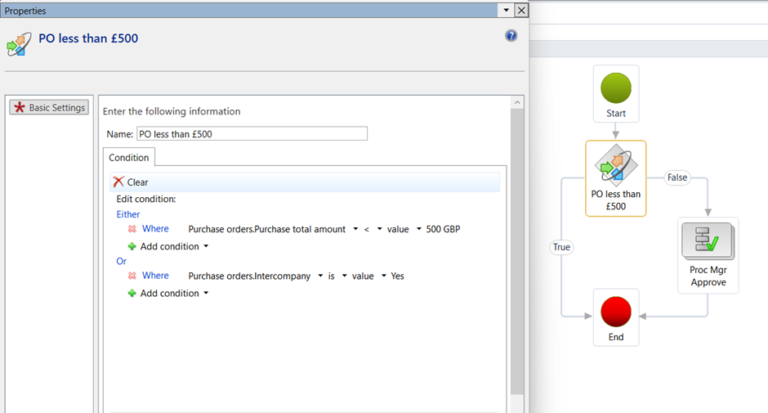This screenshot has height=413, width=768.
Task: Click the False branch label in workflow
Action: (x=677, y=177)
